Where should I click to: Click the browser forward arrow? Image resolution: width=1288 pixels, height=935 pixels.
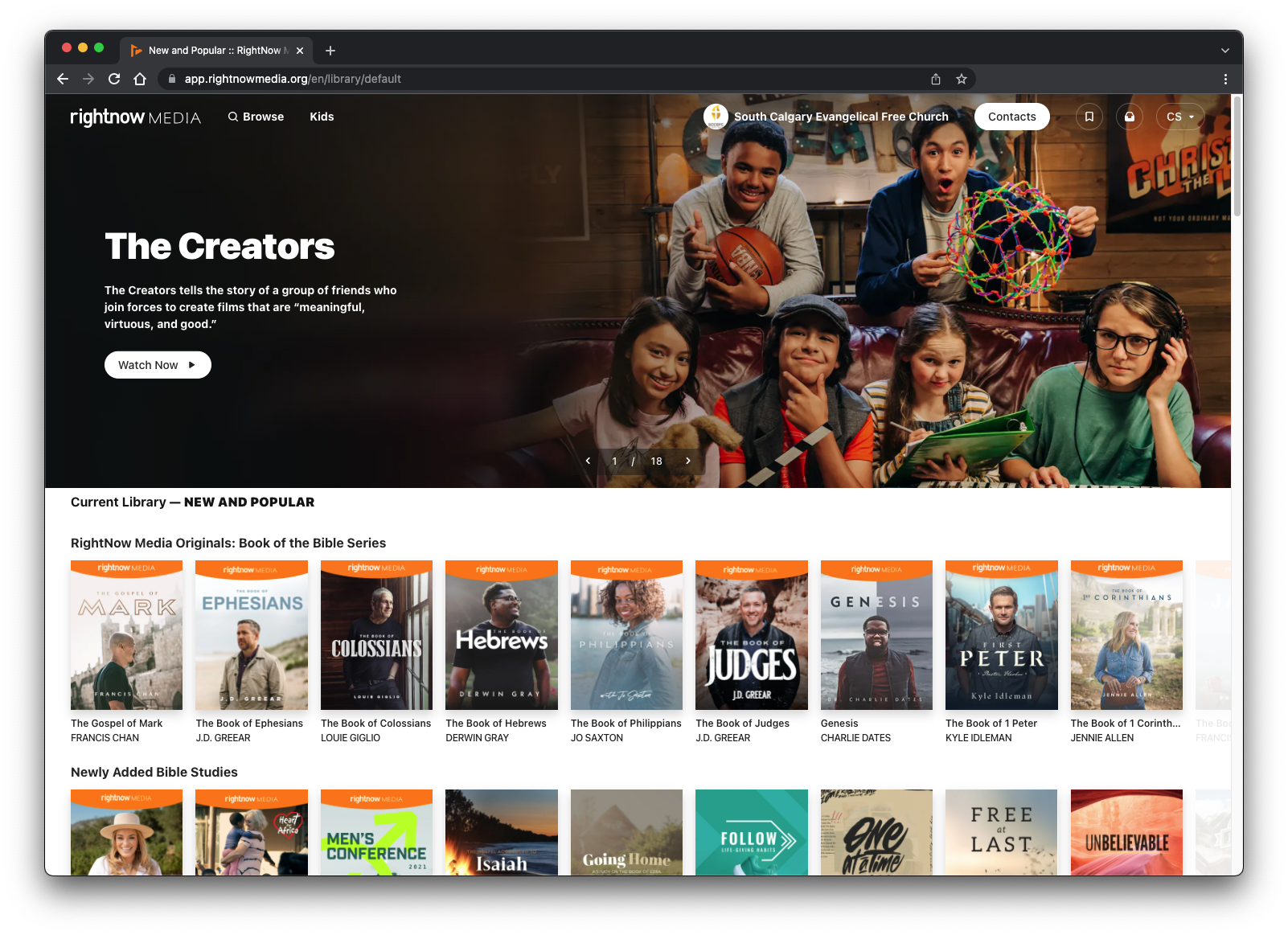tap(88, 79)
